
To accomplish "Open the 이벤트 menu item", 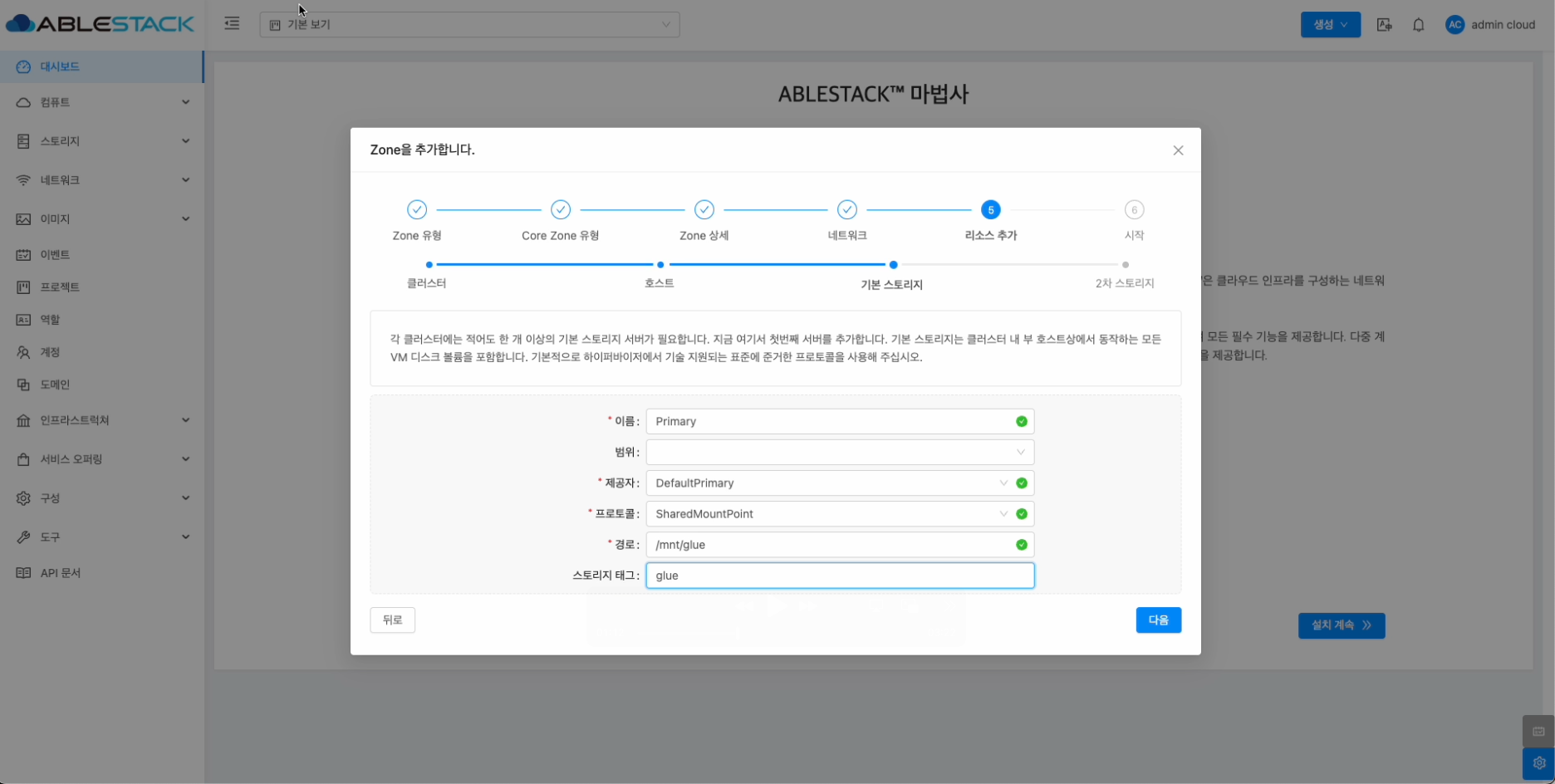I will (55, 255).
